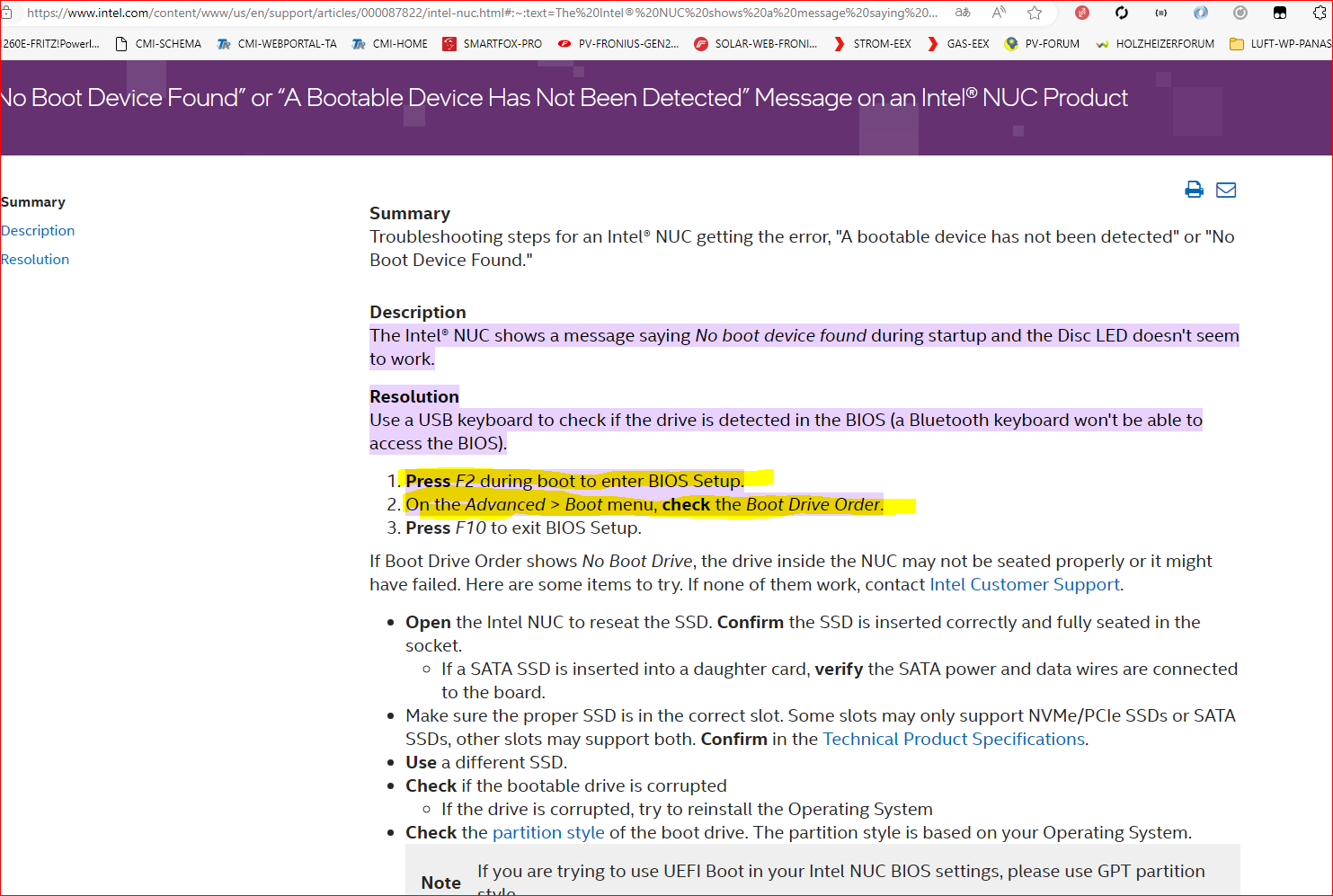Screen dimensions: 1333x896
Task: Email this article via envelope icon
Action: 1226,190
